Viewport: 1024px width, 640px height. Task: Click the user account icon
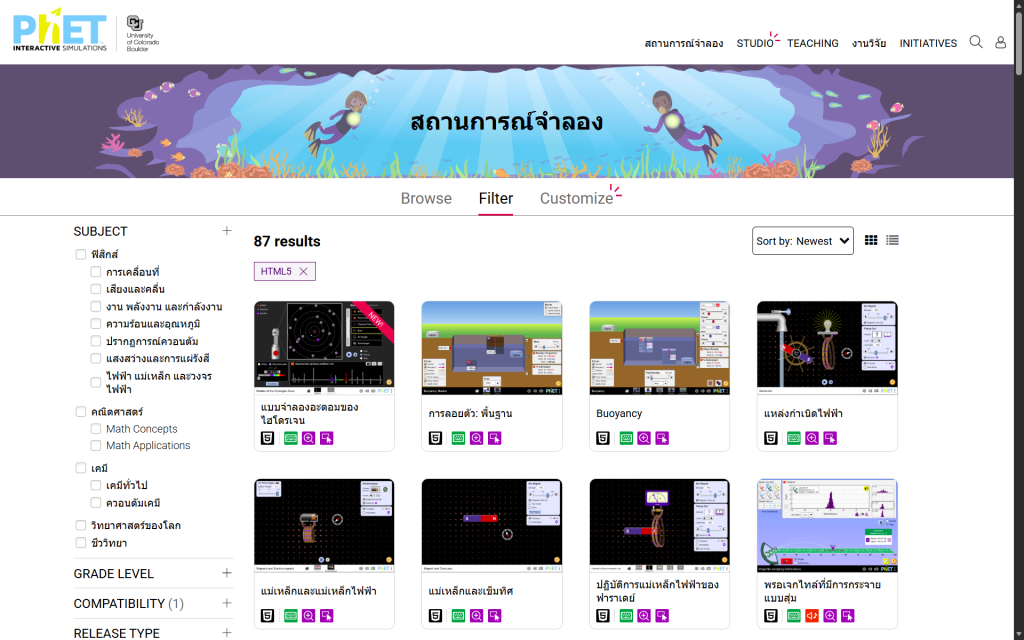[1001, 42]
